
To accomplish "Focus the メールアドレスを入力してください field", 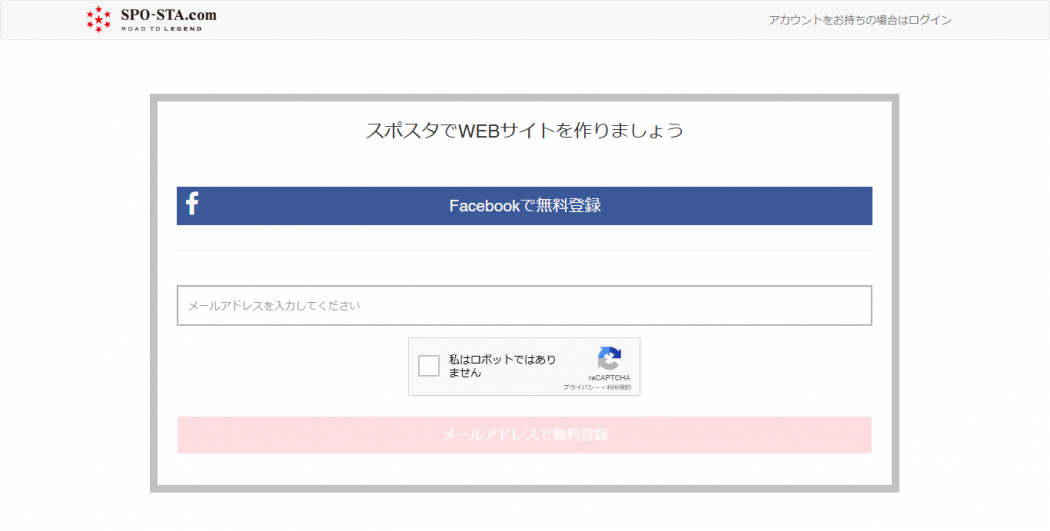I will [x=524, y=306].
